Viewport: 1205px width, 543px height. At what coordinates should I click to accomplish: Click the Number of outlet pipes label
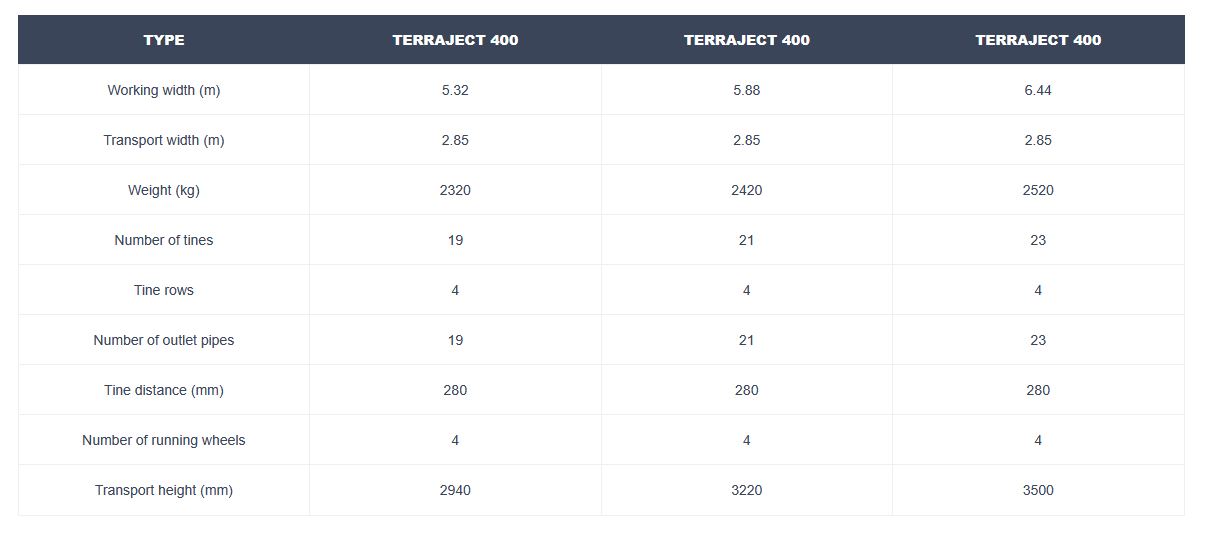coord(164,340)
